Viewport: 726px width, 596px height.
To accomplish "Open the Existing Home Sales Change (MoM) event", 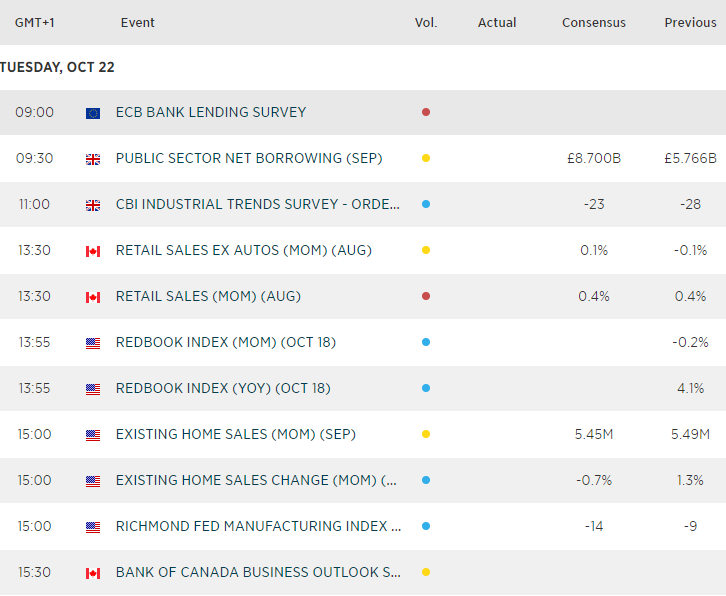I will pyautogui.click(x=256, y=480).
